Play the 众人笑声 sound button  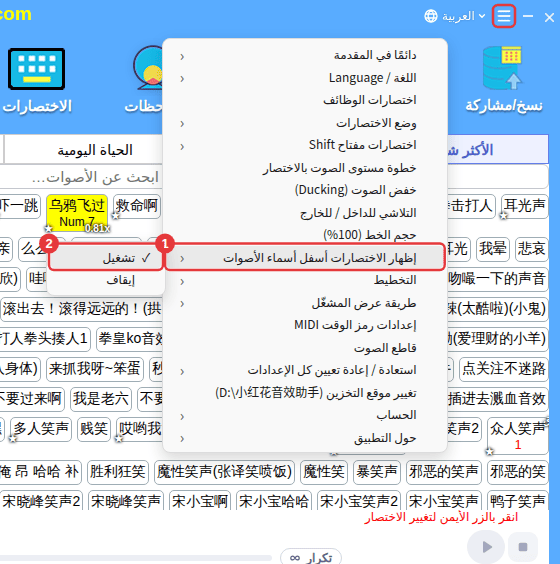518,435
